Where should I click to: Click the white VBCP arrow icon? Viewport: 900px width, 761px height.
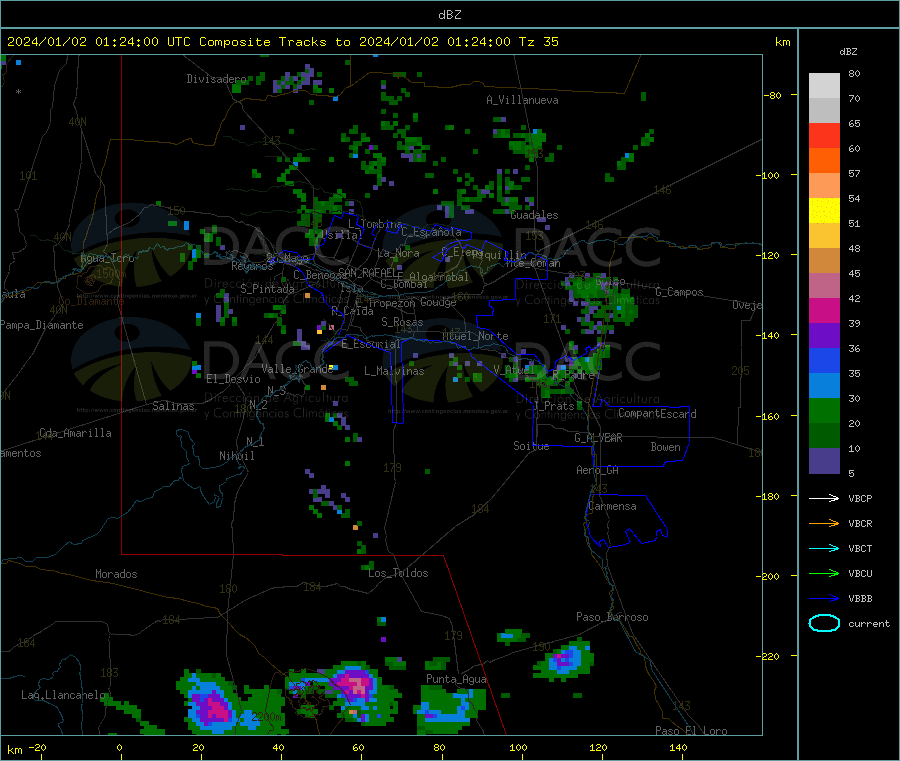click(824, 498)
